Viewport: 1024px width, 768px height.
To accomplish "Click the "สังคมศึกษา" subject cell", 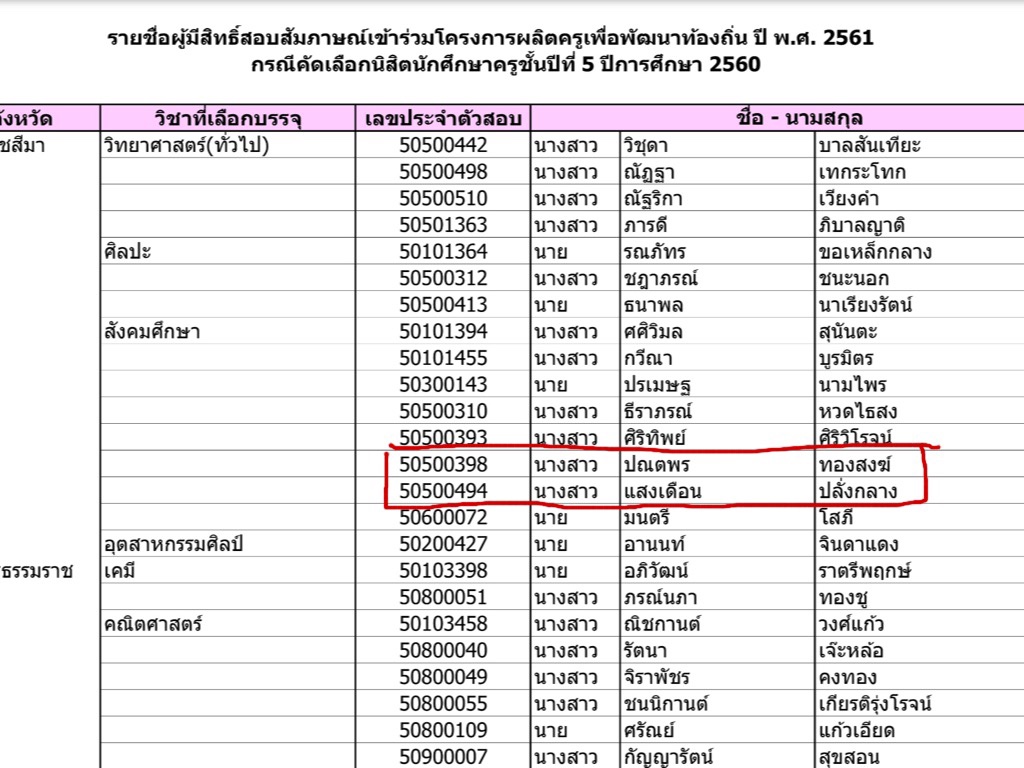I will [x=151, y=331].
